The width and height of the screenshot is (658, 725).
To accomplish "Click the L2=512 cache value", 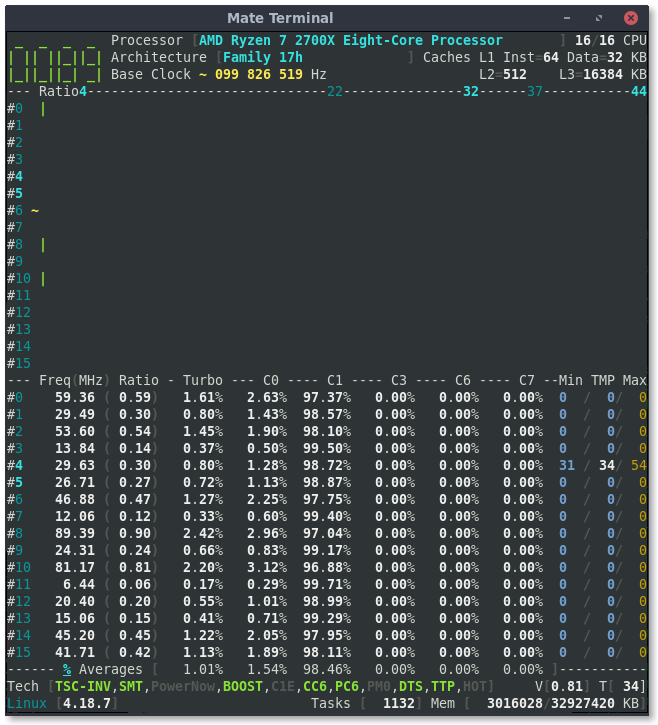I will pos(503,74).
